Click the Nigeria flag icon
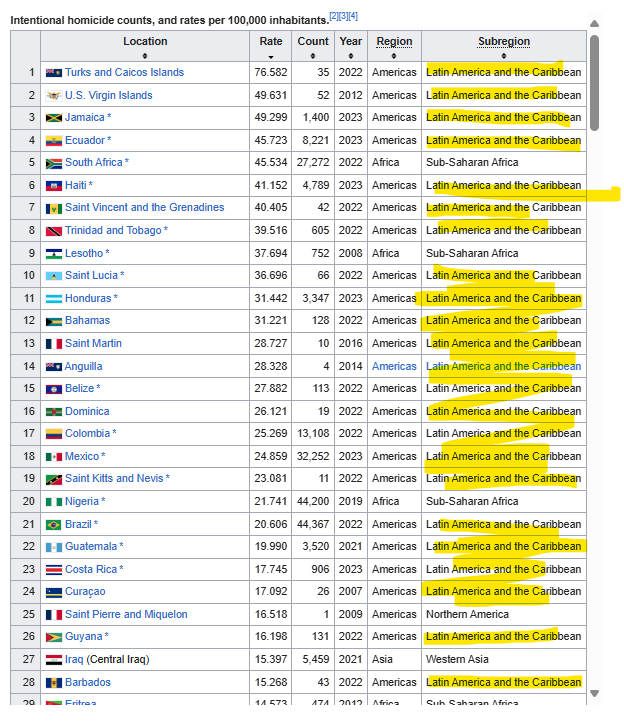 (53, 502)
